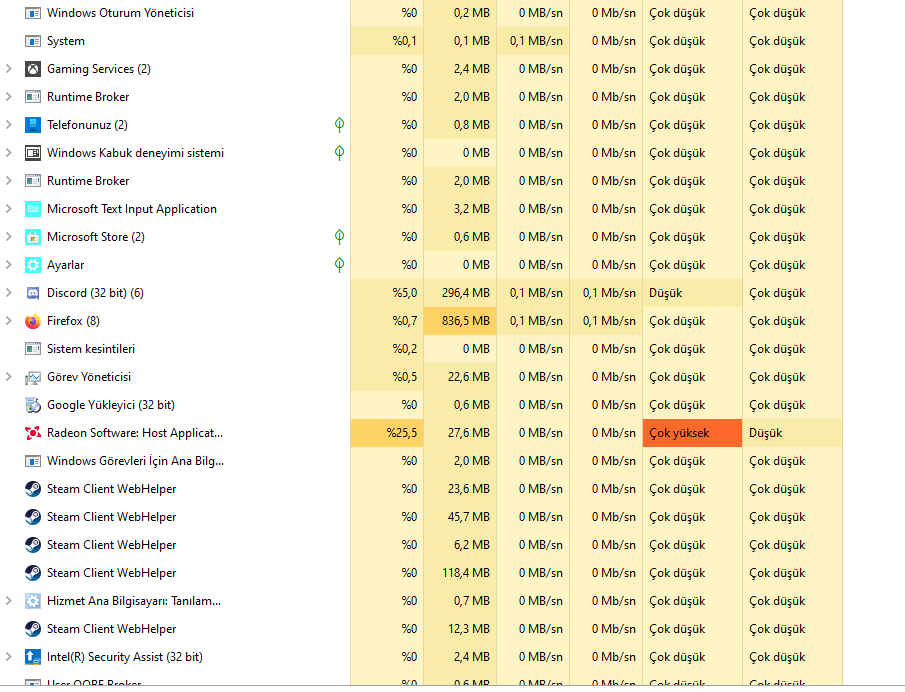Click the Düşük power usage cell for Discord

(692, 293)
